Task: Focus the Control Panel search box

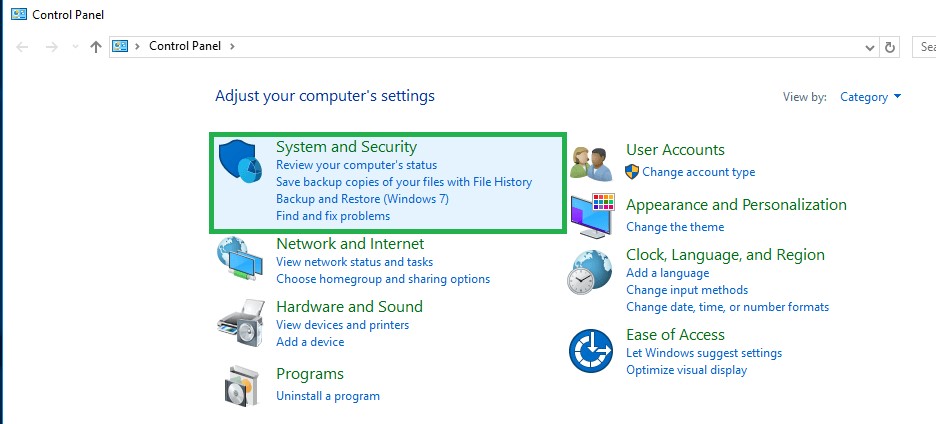Action: click(924, 47)
